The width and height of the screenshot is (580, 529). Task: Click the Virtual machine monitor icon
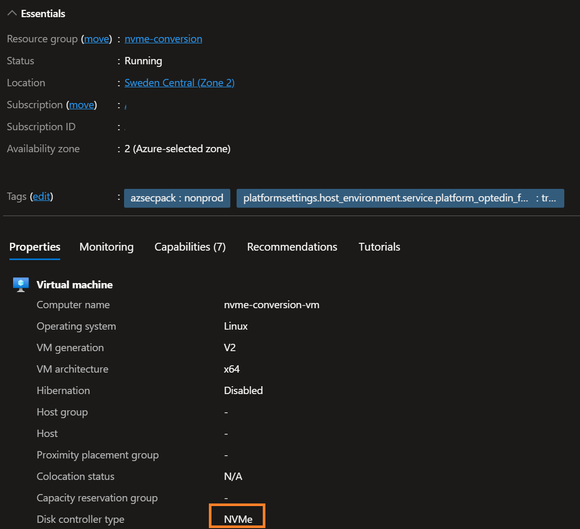pos(21,284)
